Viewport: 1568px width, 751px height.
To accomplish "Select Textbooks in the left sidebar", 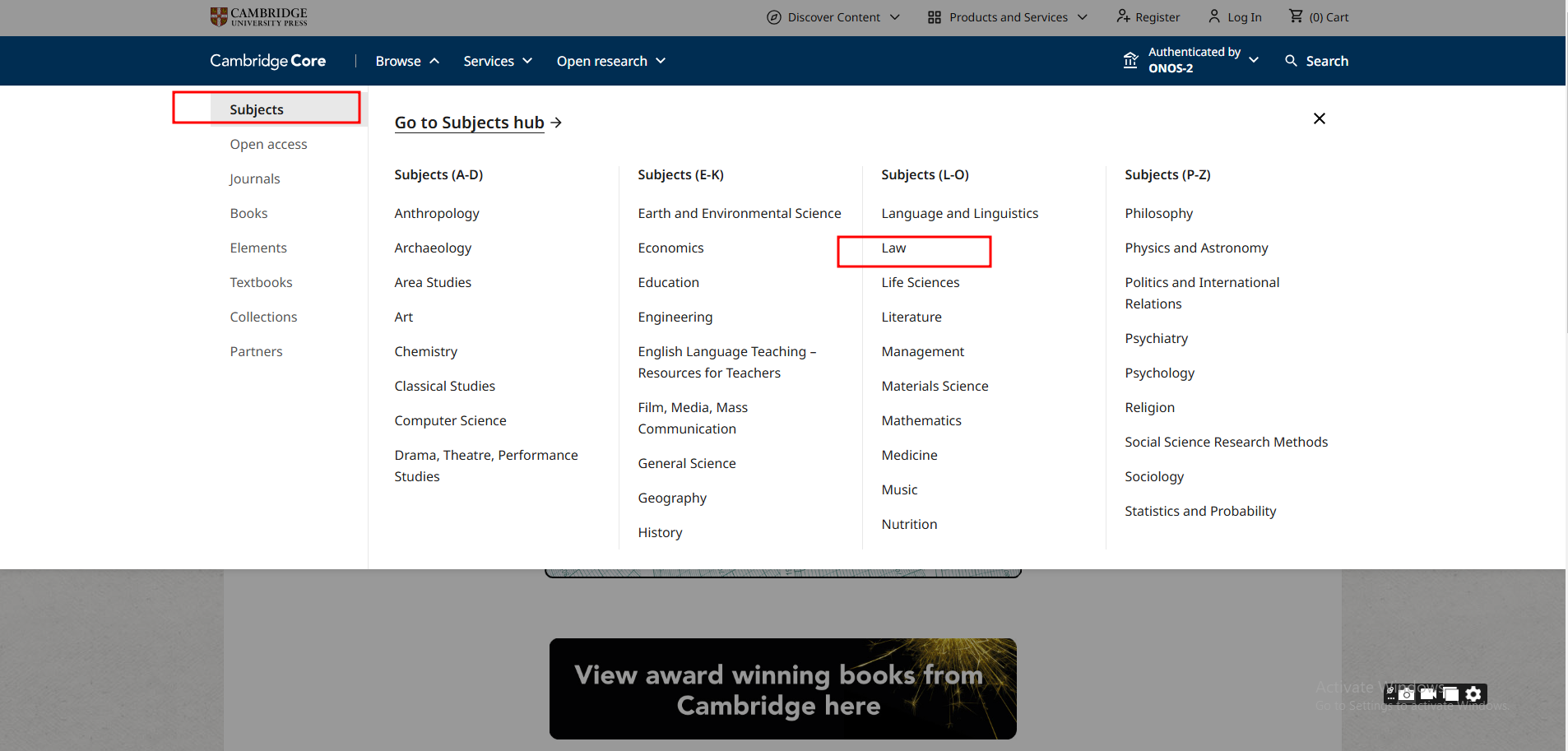I will pyautogui.click(x=261, y=282).
